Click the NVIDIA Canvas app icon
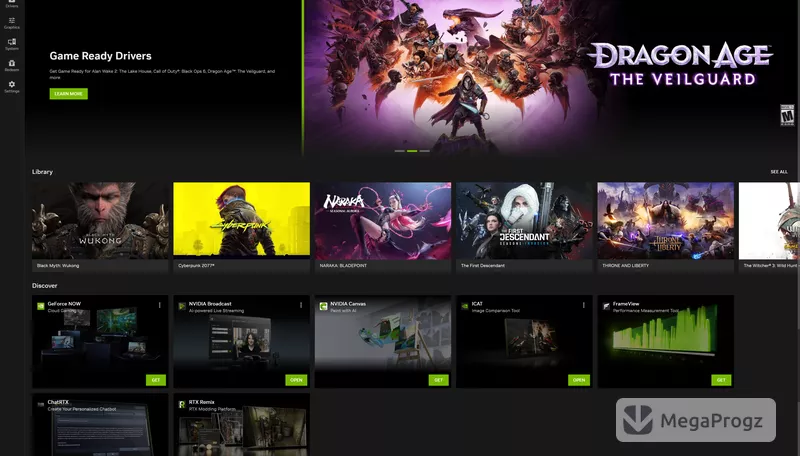 point(323,306)
